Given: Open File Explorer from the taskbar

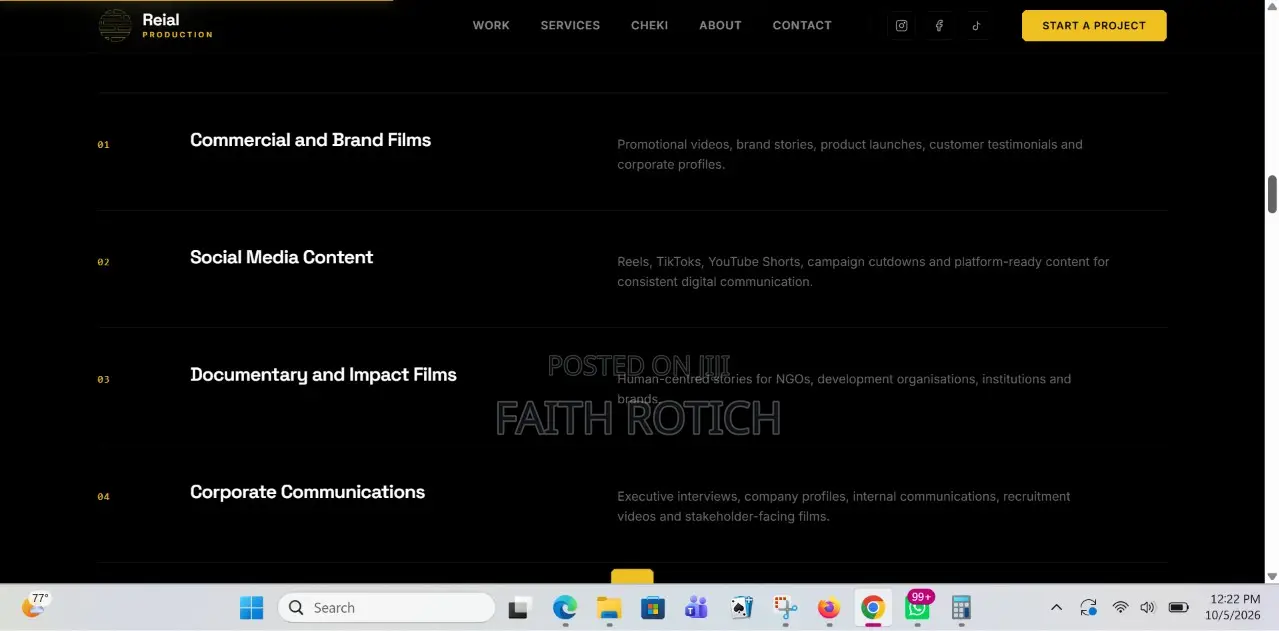Looking at the screenshot, I should (609, 607).
